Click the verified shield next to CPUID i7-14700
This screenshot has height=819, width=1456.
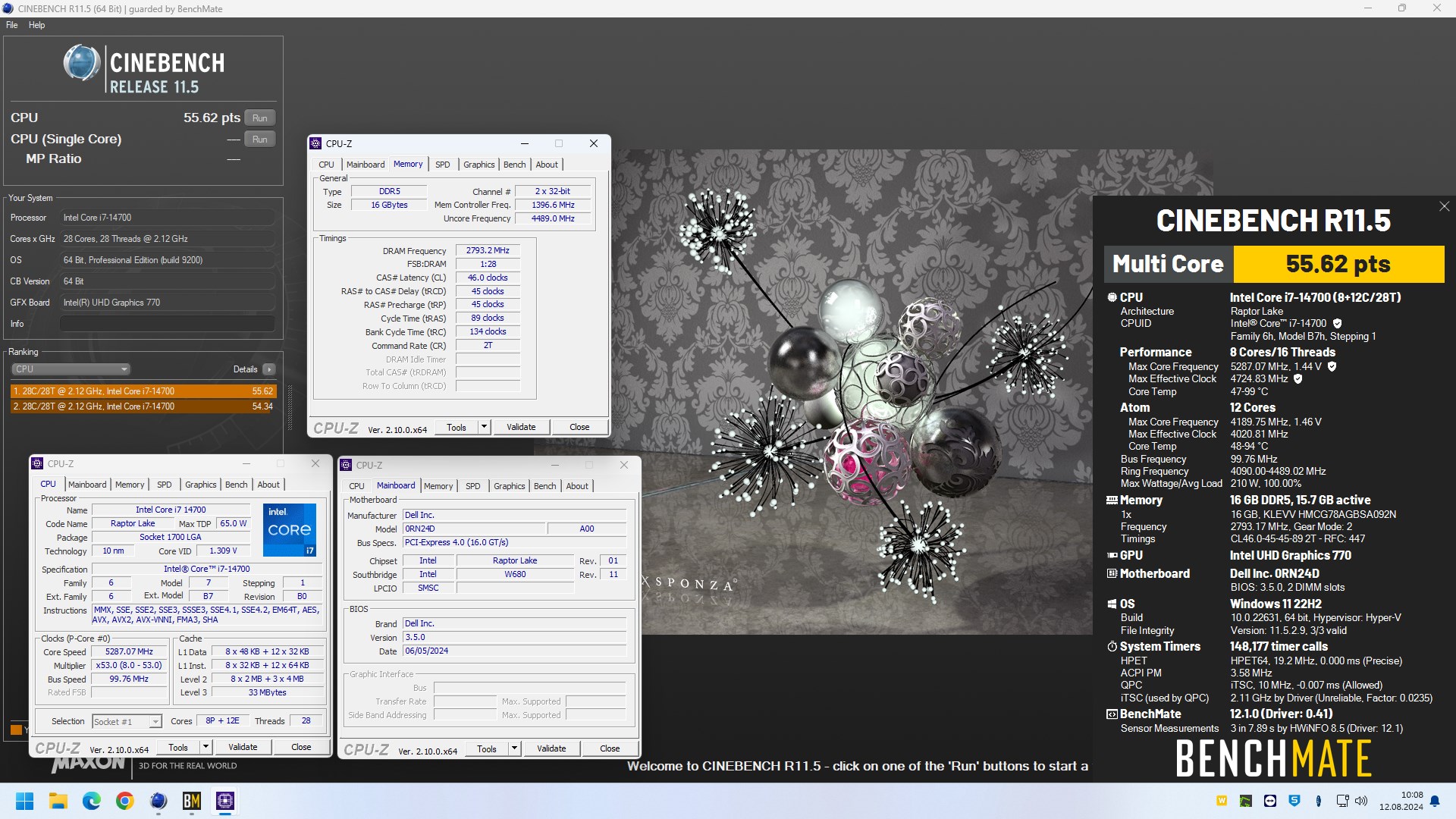pos(1337,323)
